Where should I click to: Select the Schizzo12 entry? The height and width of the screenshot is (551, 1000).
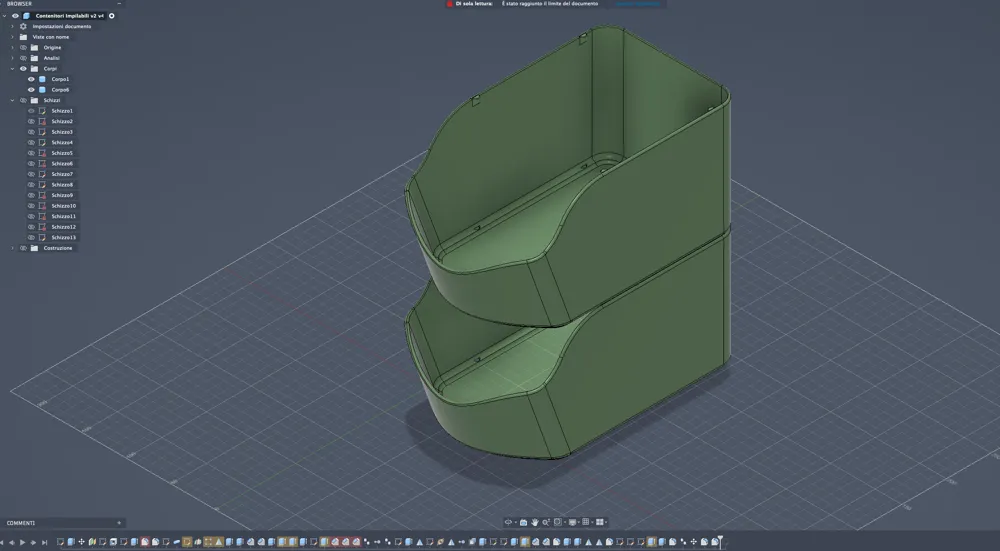pos(63,227)
